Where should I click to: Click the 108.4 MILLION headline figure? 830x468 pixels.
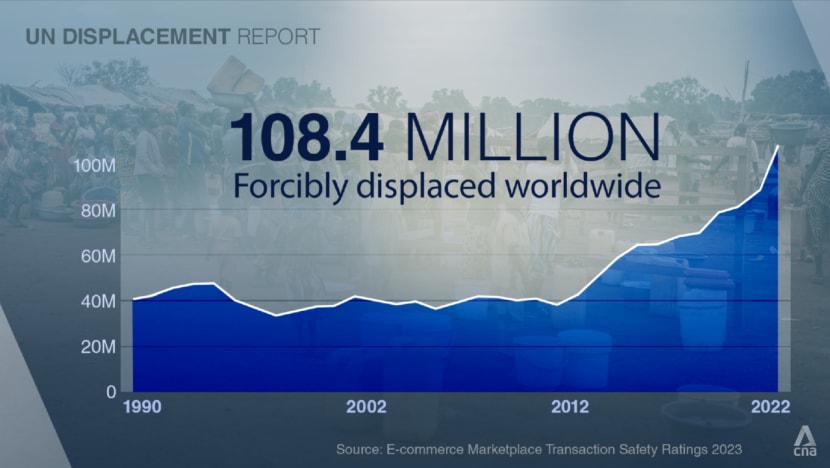click(445, 137)
